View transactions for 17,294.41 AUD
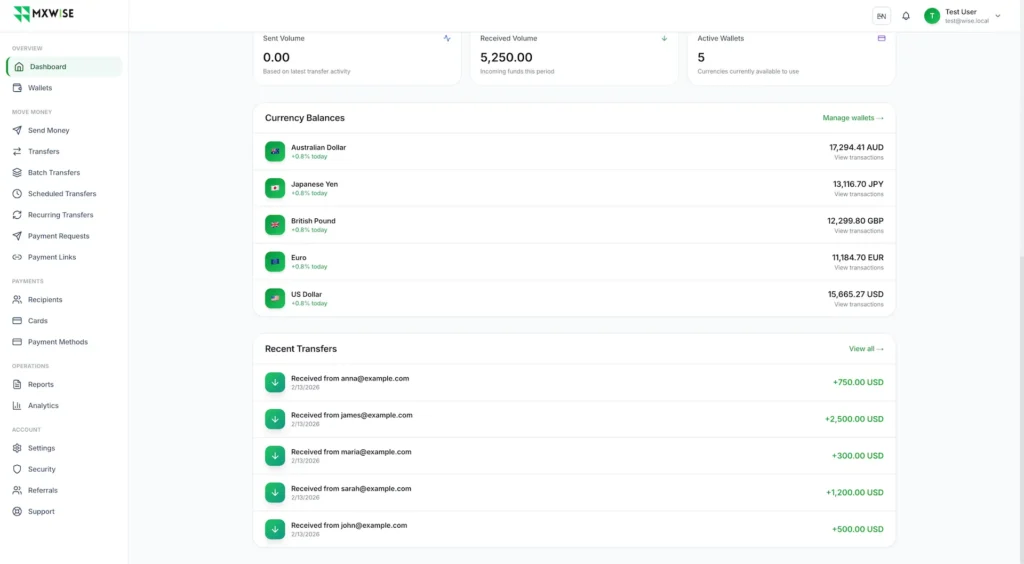This screenshot has width=1024, height=564. tap(859, 158)
